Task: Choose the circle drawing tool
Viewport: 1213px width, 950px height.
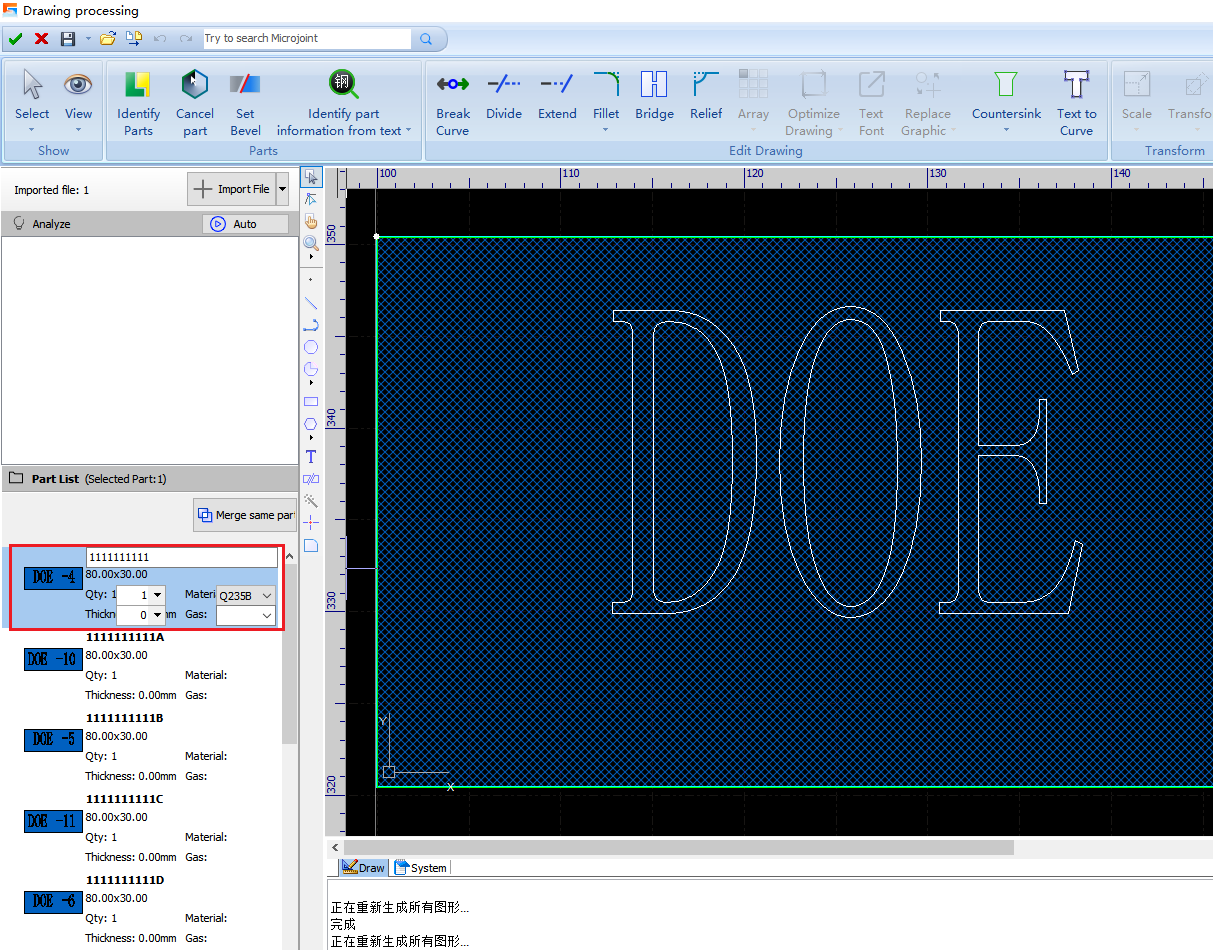Action: (x=311, y=347)
